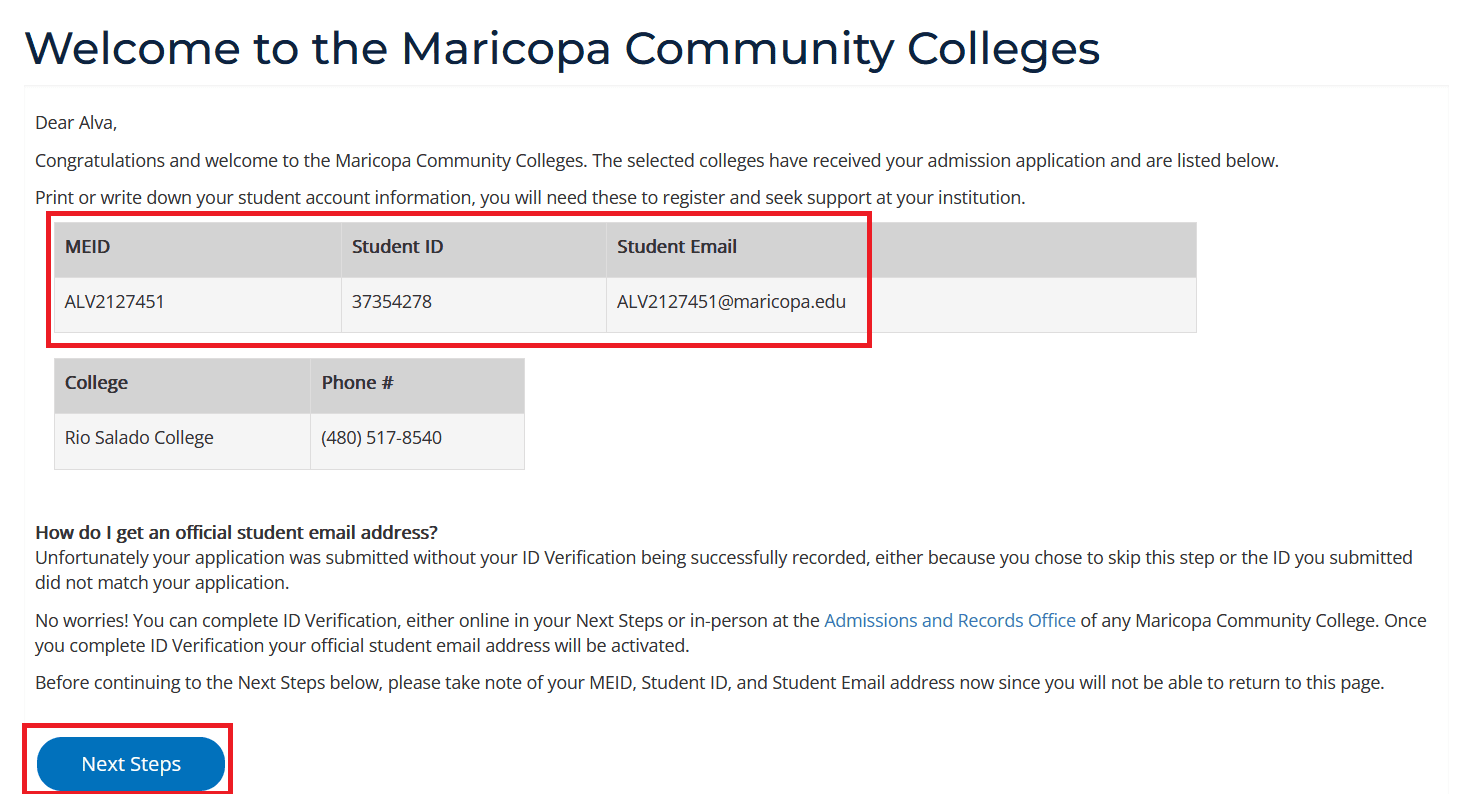The height and width of the screenshot is (794, 1469).
Task: Click the phone number (480) 517-8540
Action: pyautogui.click(x=381, y=438)
